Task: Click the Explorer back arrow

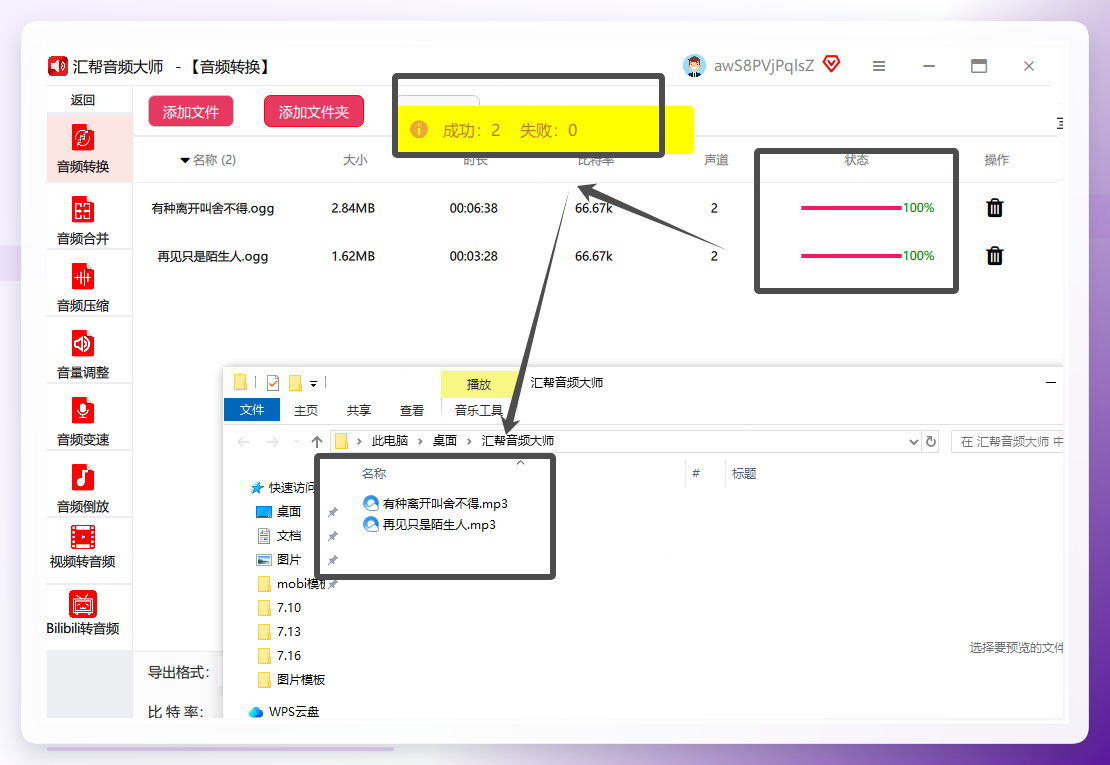Action: point(244,442)
